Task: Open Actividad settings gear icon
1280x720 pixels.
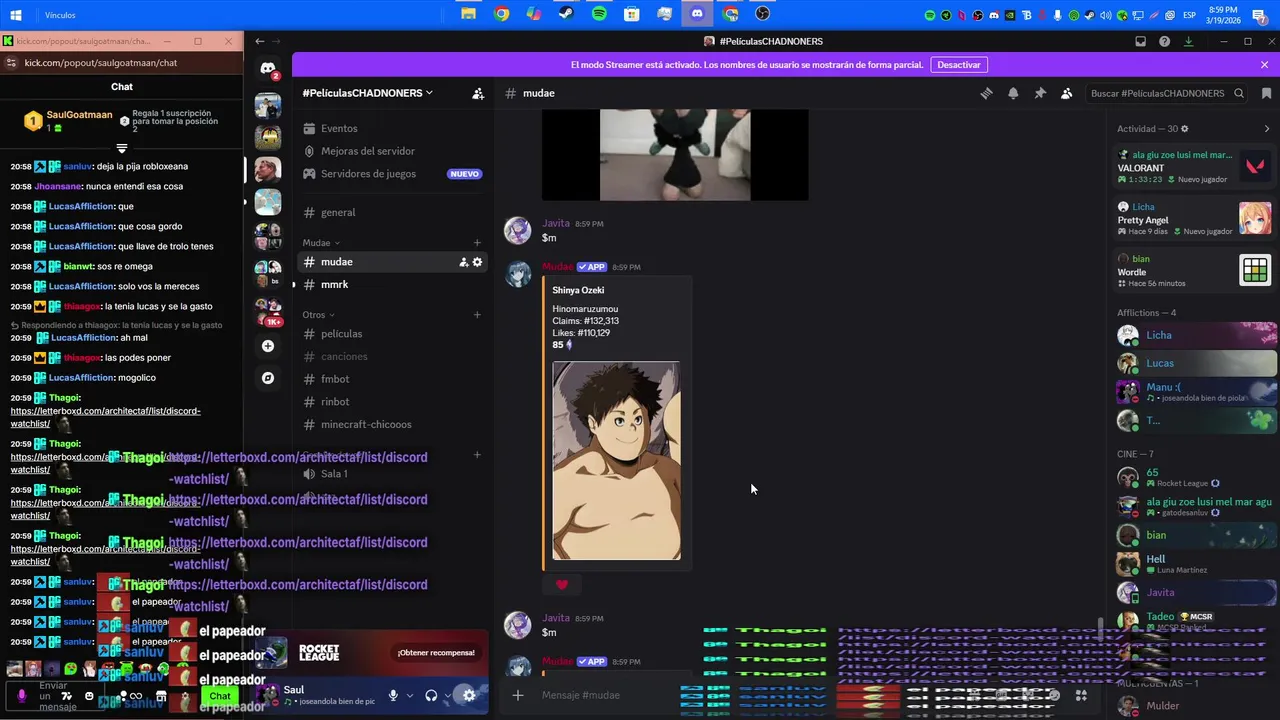Action: pyautogui.click(x=1185, y=129)
